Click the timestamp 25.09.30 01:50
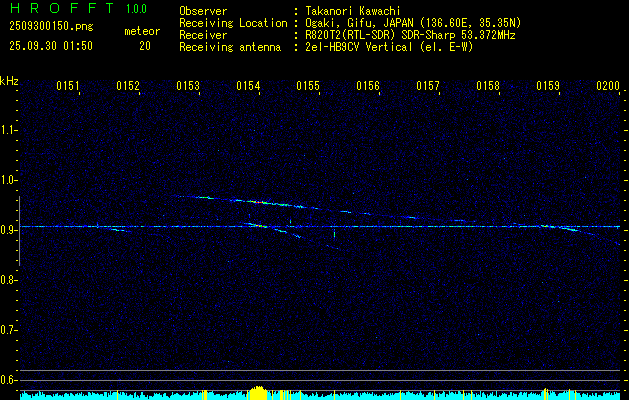The image size is (629, 400). (51, 46)
